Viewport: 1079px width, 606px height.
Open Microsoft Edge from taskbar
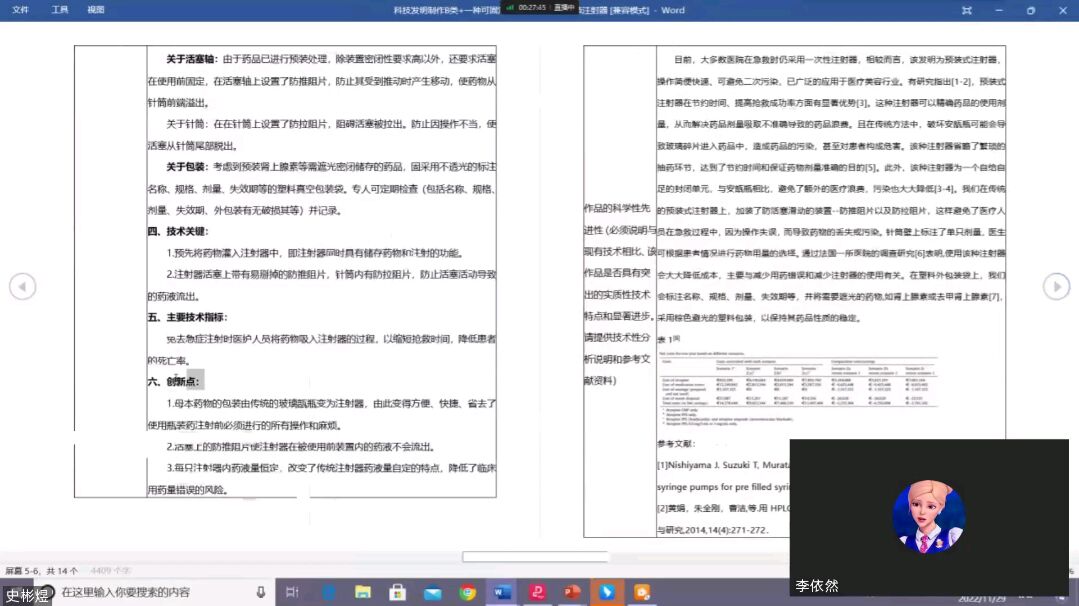(328, 592)
